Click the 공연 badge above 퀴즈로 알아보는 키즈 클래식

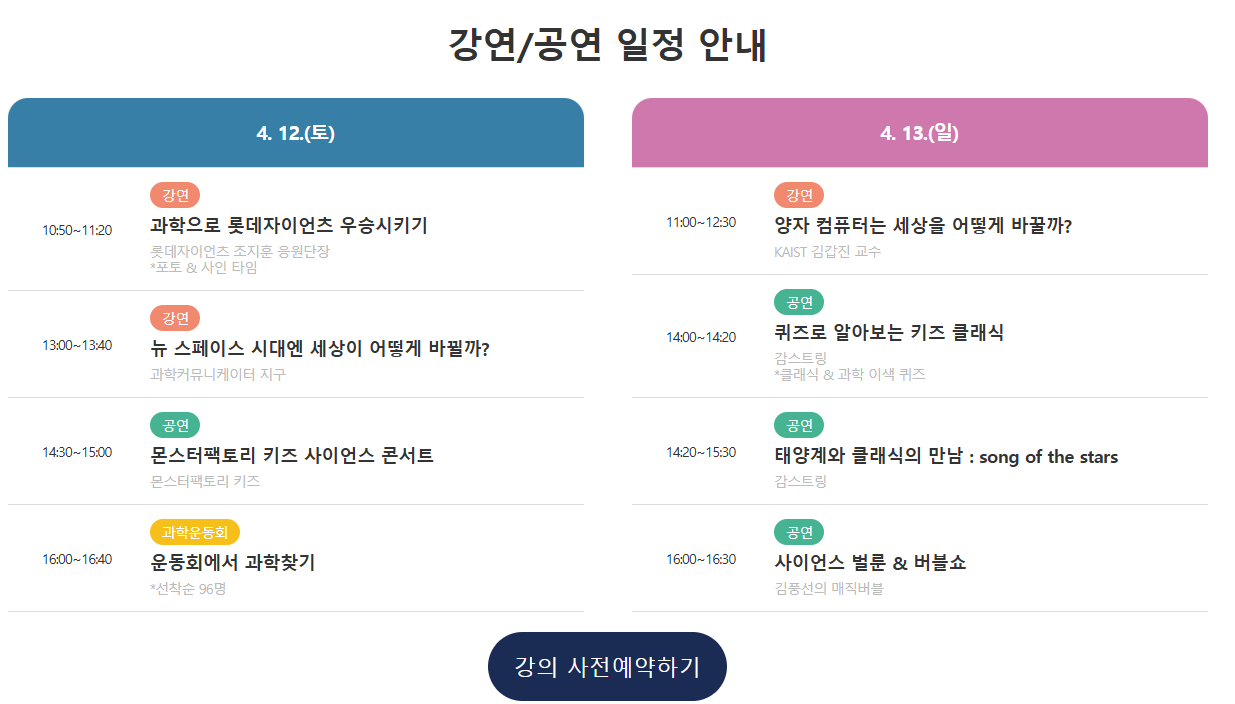(799, 301)
